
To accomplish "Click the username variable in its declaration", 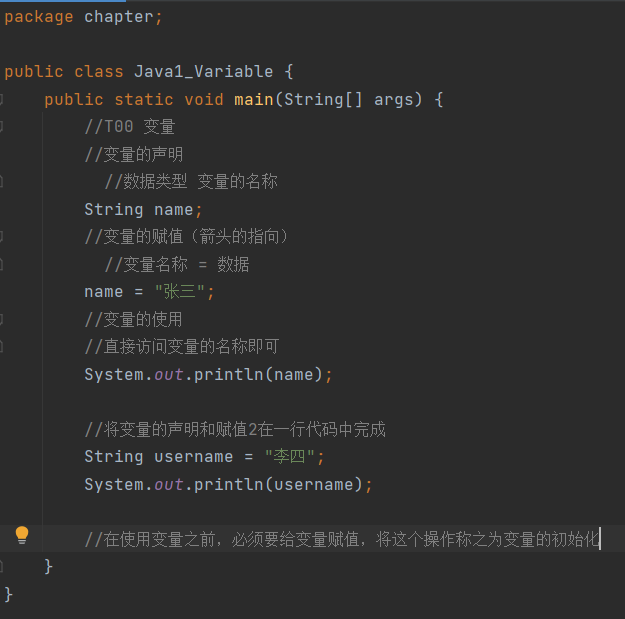I will click(193, 456).
